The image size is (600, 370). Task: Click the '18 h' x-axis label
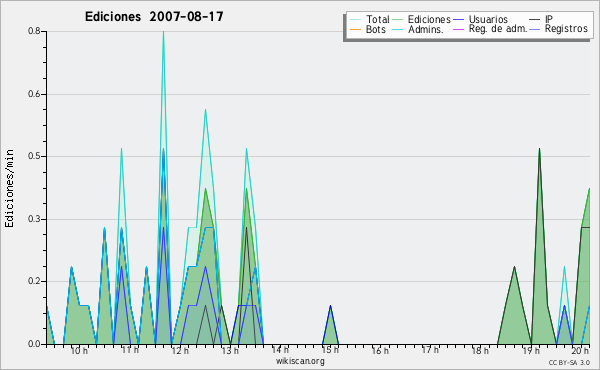tap(480, 350)
